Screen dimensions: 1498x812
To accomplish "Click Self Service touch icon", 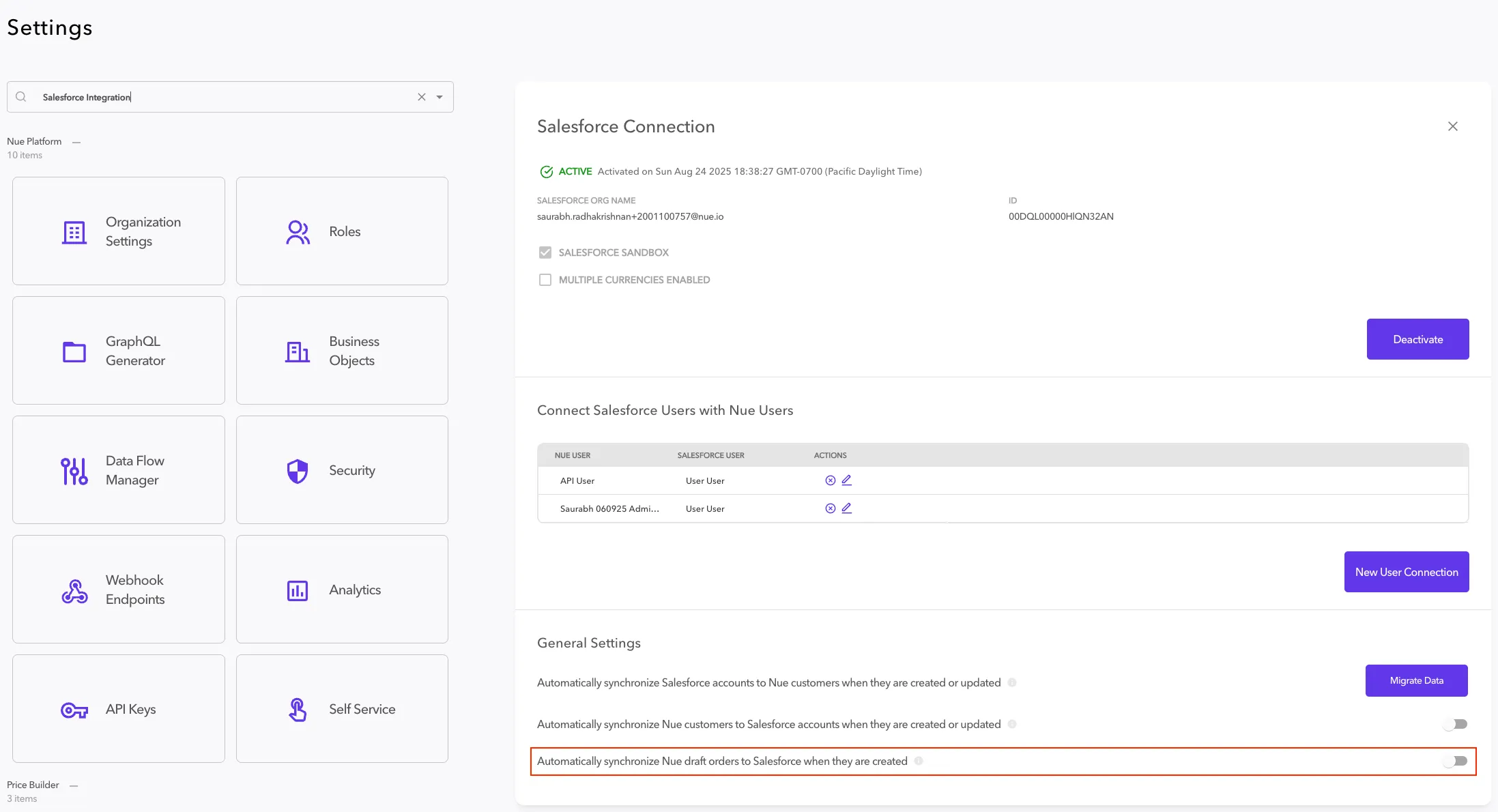I will click(x=298, y=710).
